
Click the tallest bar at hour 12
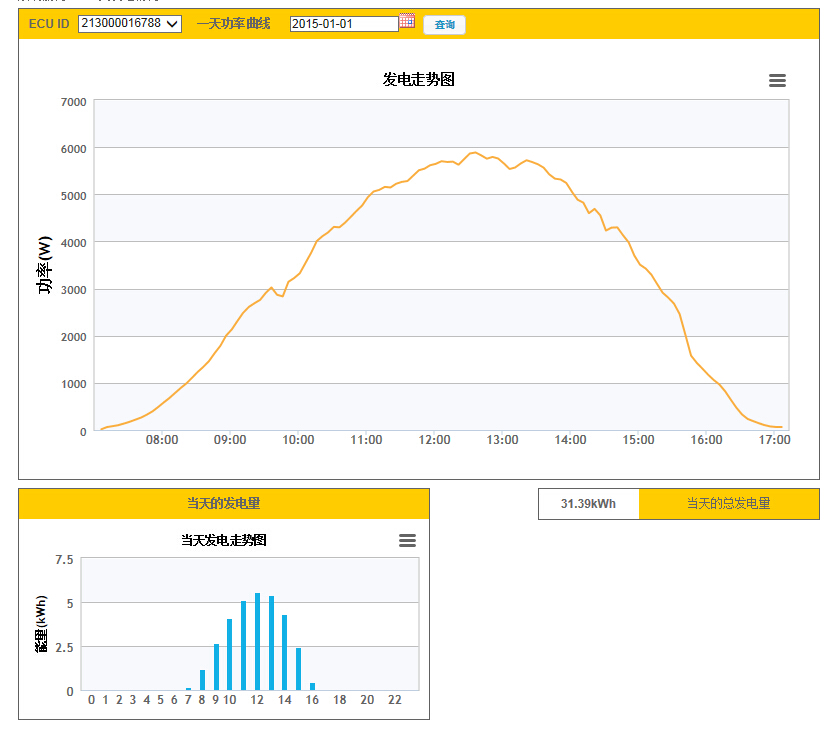click(x=257, y=642)
